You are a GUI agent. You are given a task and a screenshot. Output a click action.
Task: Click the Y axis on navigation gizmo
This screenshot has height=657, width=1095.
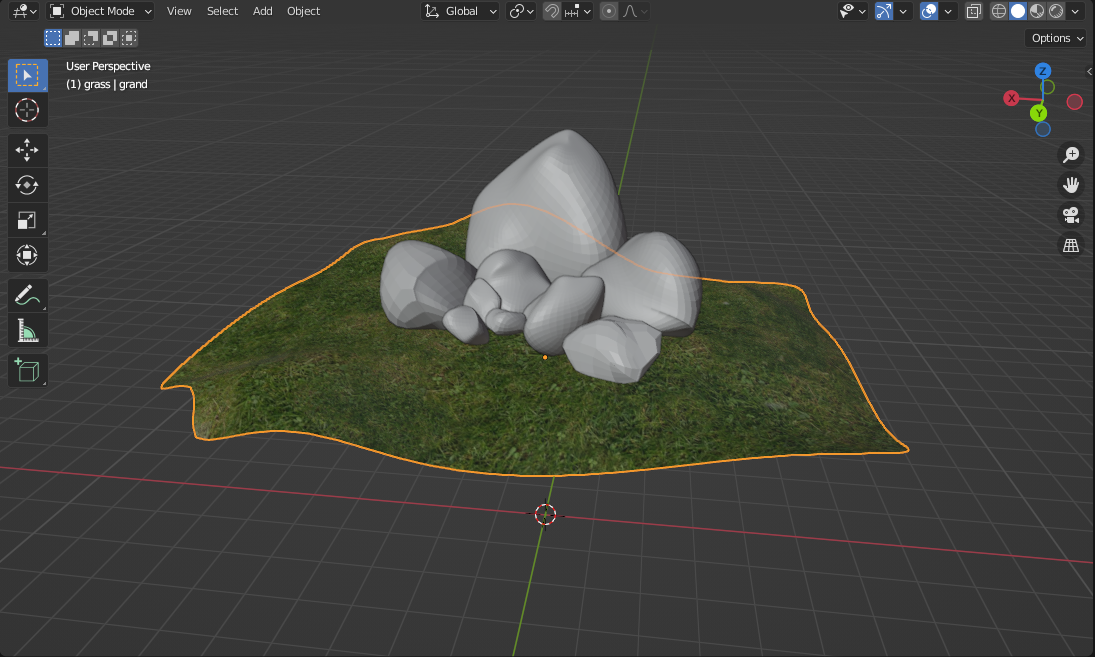(1038, 112)
